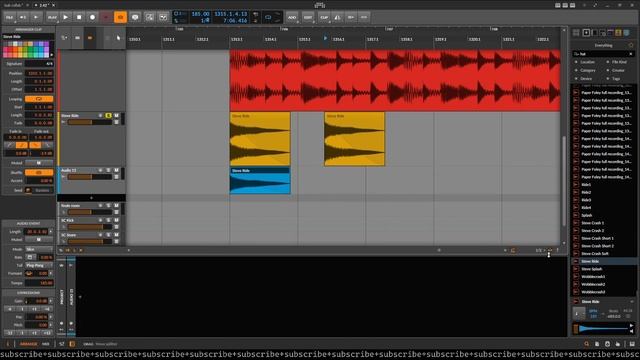Expand the Location filter
640x360 pixels.
click(585, 62)
